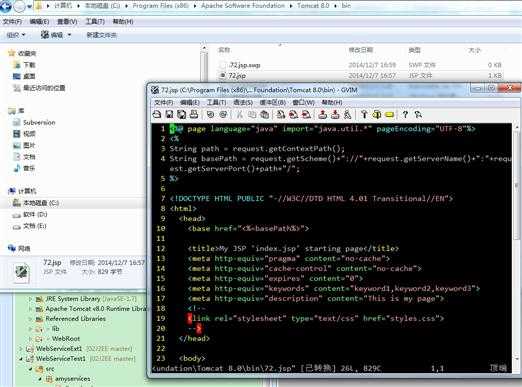
Task: Open GVIM 文件(F) menu
Action: (164, 102)
